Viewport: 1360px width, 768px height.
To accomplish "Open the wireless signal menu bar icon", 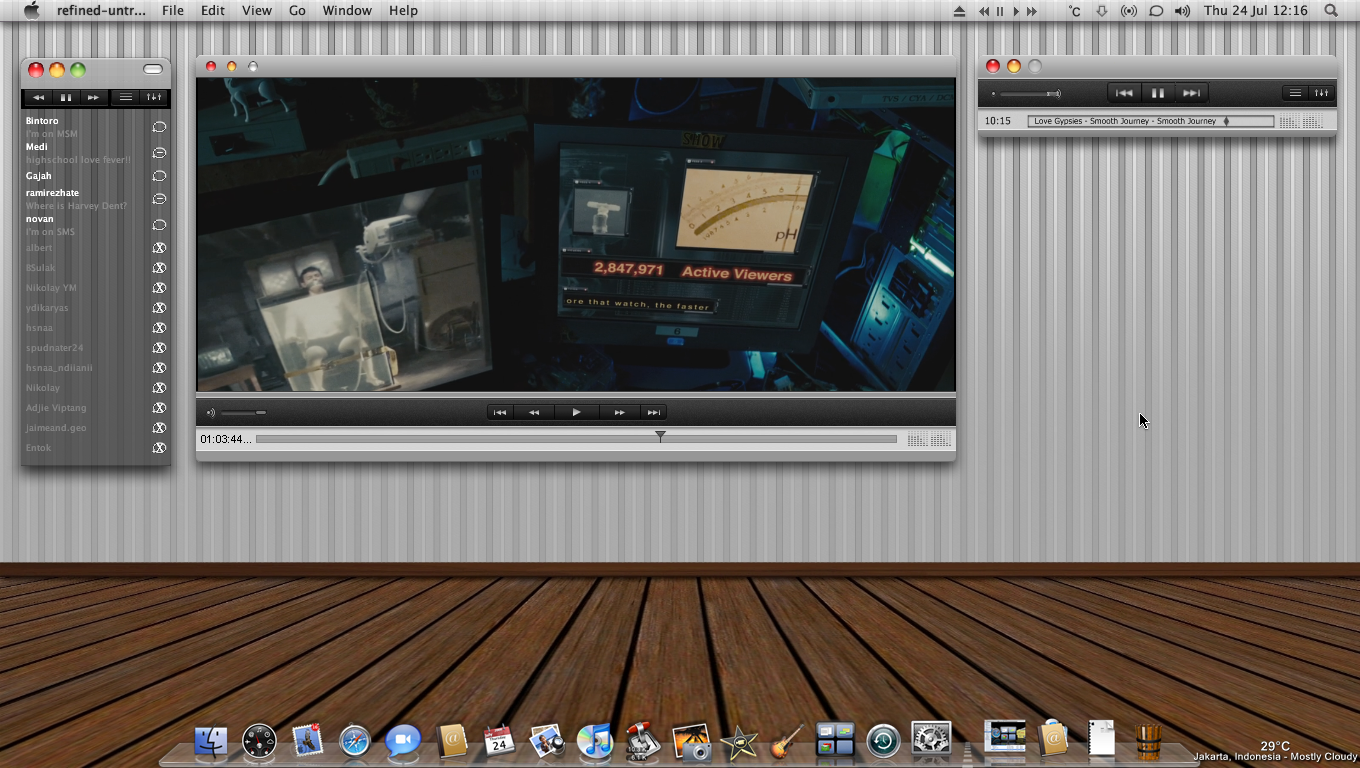I will coord(1129,11).
